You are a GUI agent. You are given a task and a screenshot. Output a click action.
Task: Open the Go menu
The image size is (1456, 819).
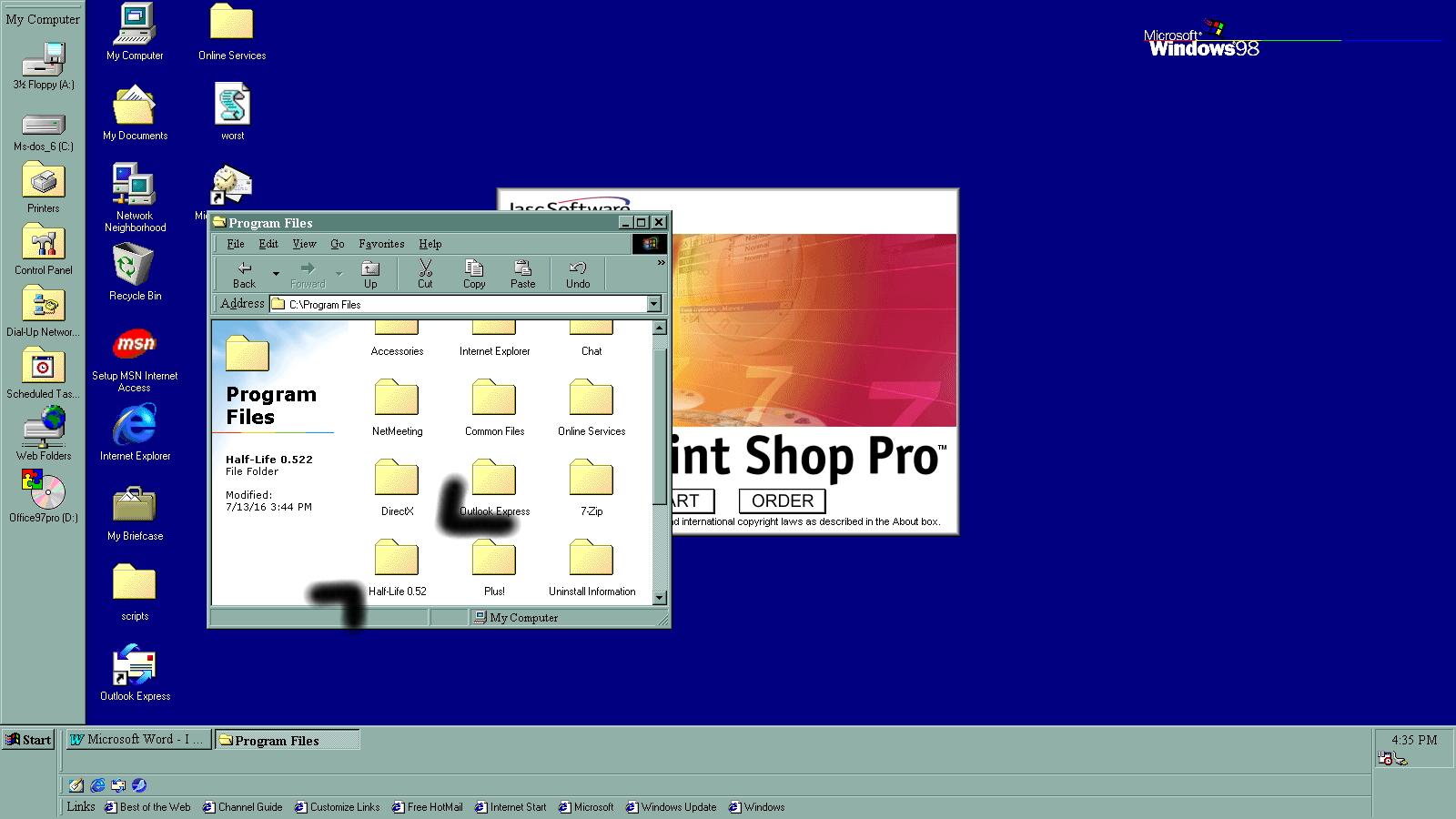pos(338,244)
